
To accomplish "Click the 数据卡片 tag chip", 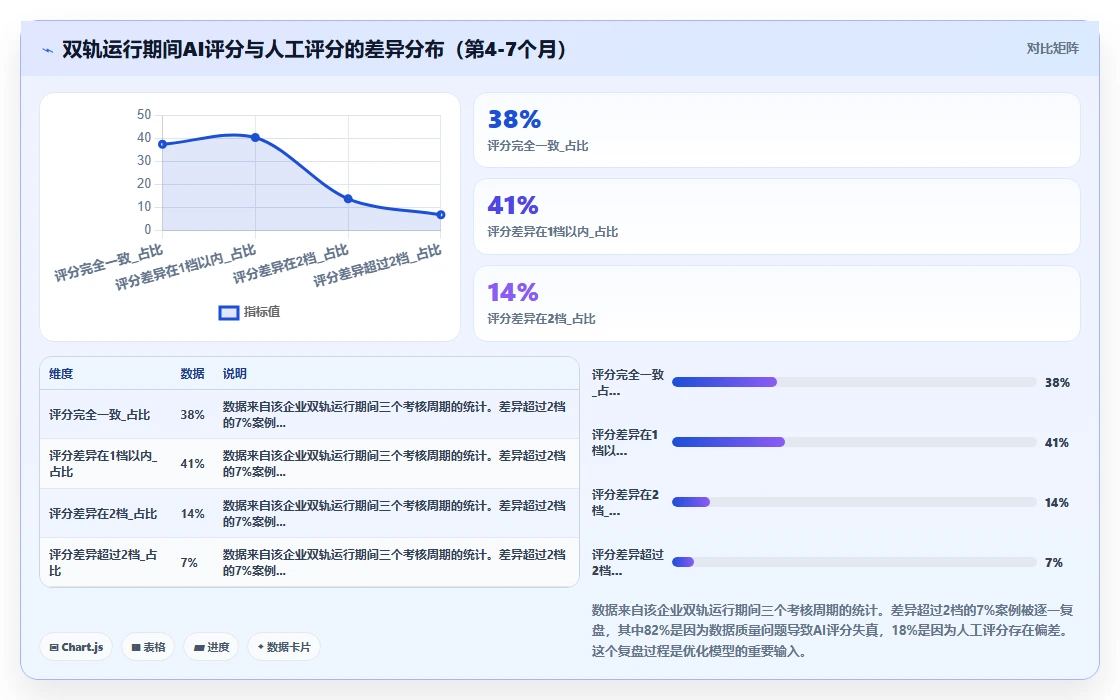I will 284,647.
